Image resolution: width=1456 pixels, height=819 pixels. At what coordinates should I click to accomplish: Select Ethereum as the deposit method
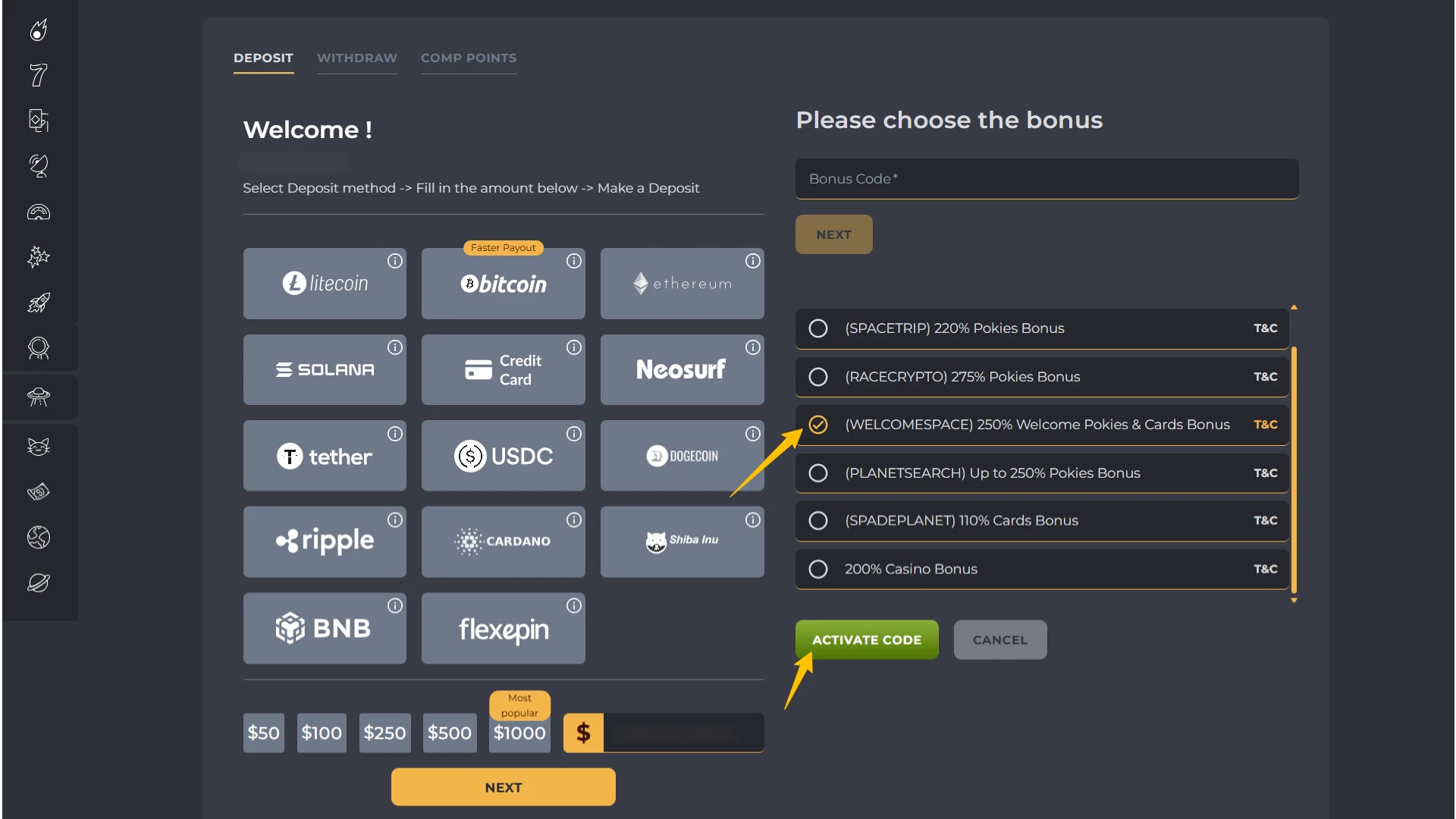pos(682,284)
